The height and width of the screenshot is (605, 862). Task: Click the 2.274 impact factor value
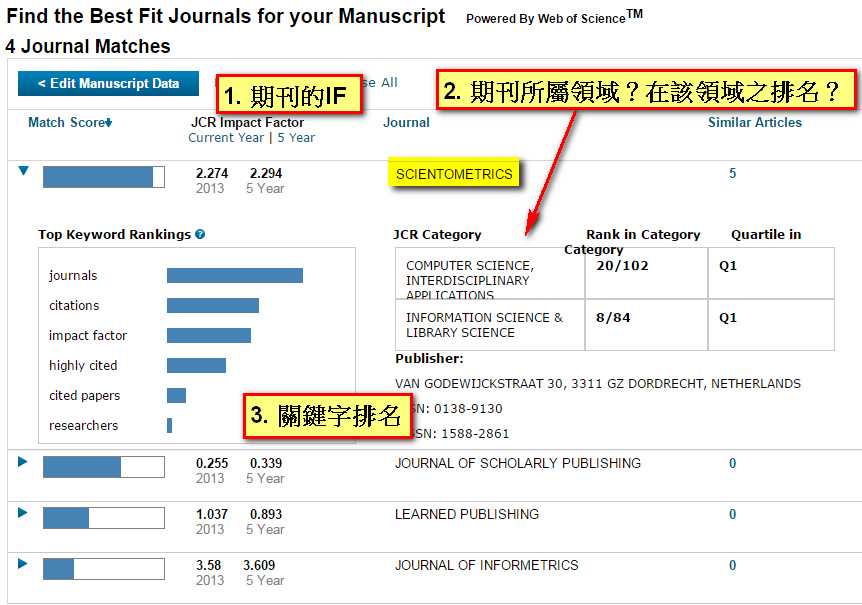212,174
